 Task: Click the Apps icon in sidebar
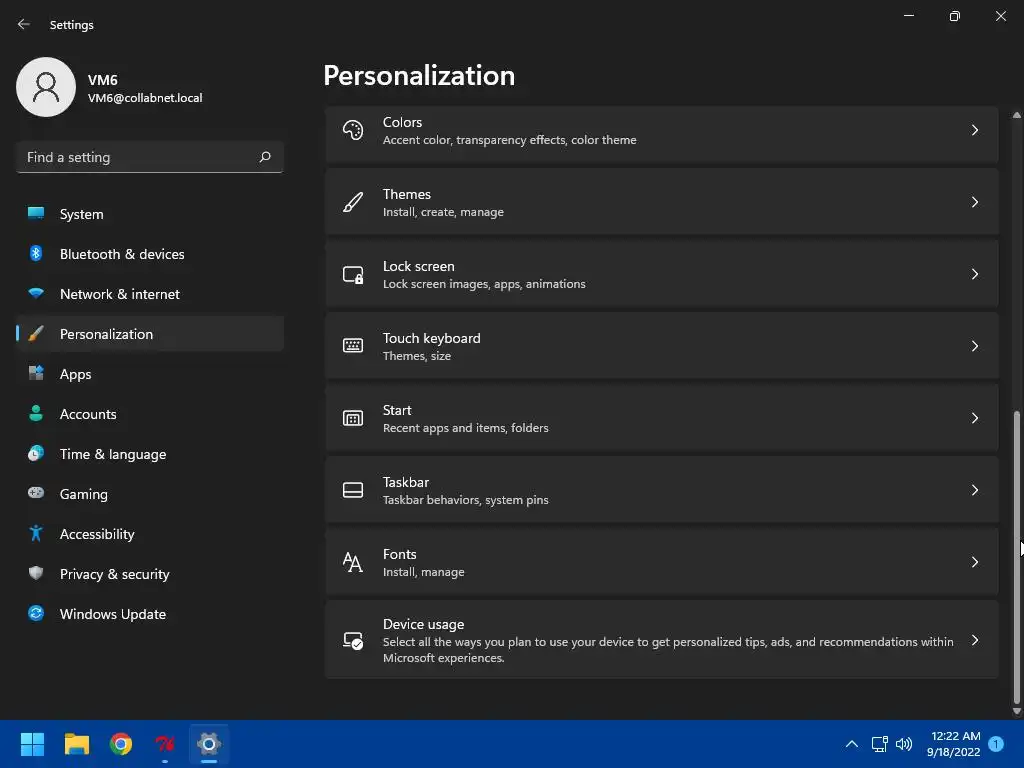(x=36, y=374)
